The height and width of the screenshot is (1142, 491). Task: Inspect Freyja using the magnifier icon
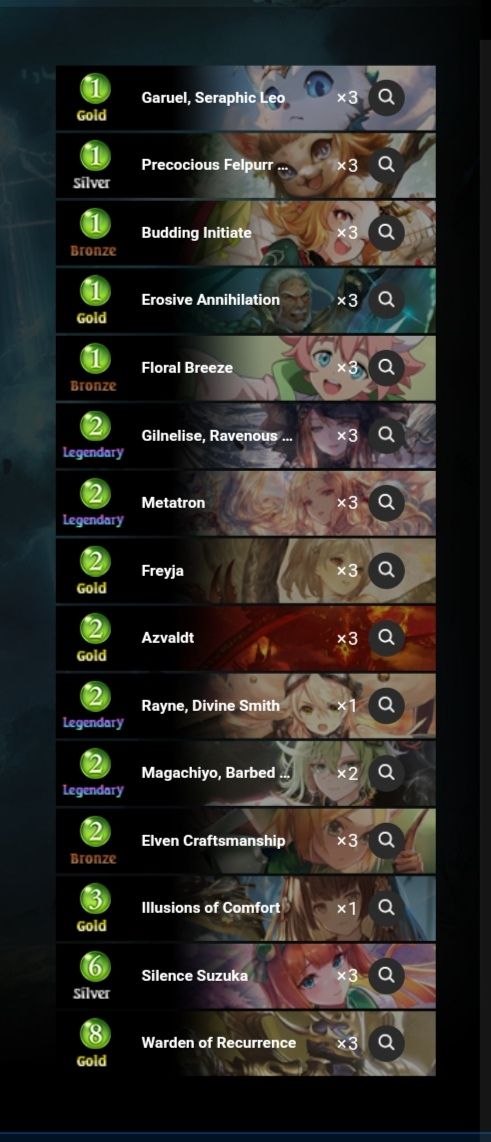point(386,570)
